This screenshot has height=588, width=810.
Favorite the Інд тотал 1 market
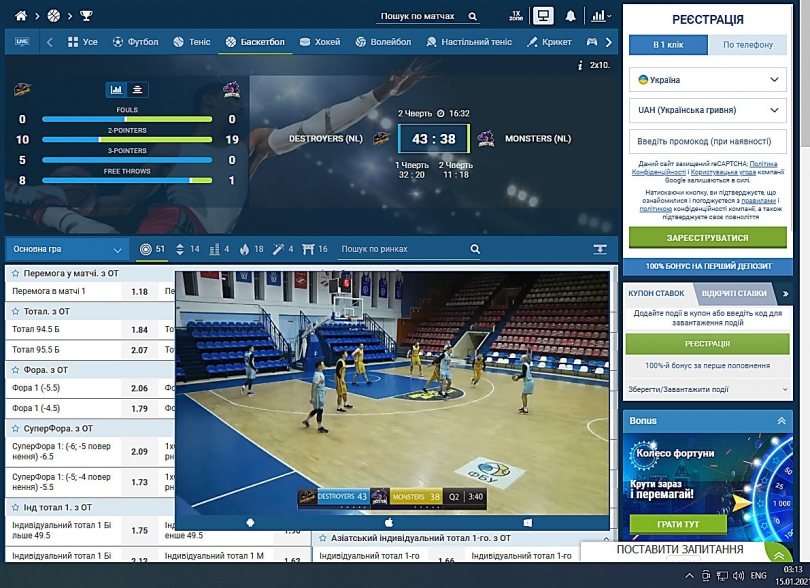[15, 507]
